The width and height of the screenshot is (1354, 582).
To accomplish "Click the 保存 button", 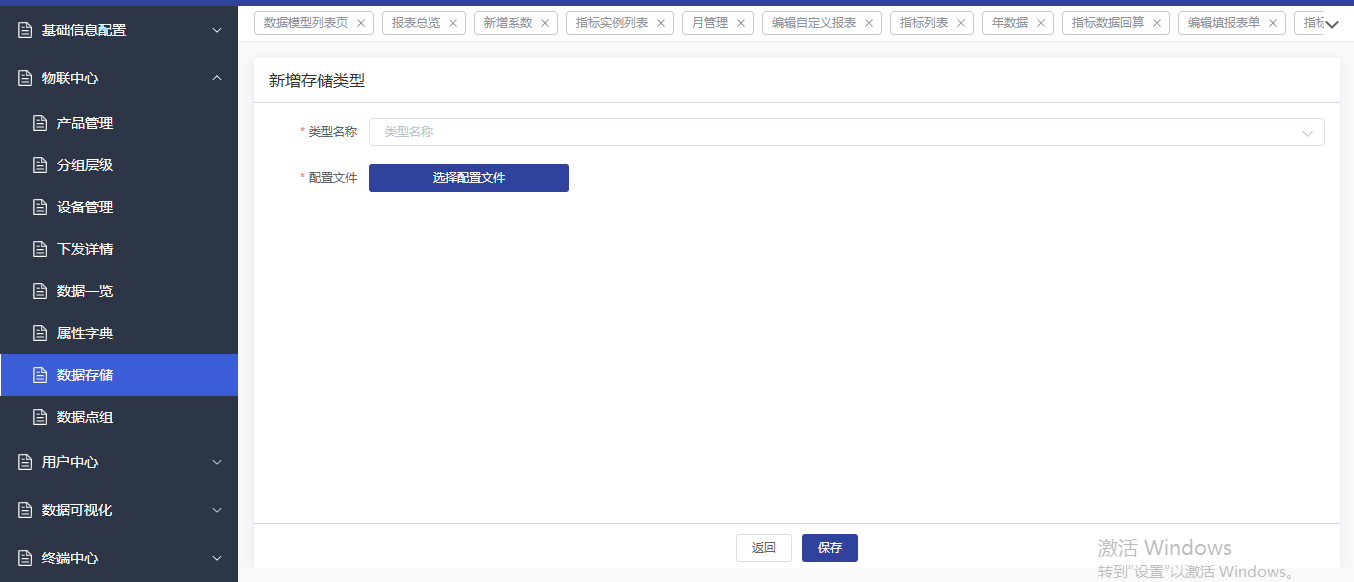I will 829,548.
